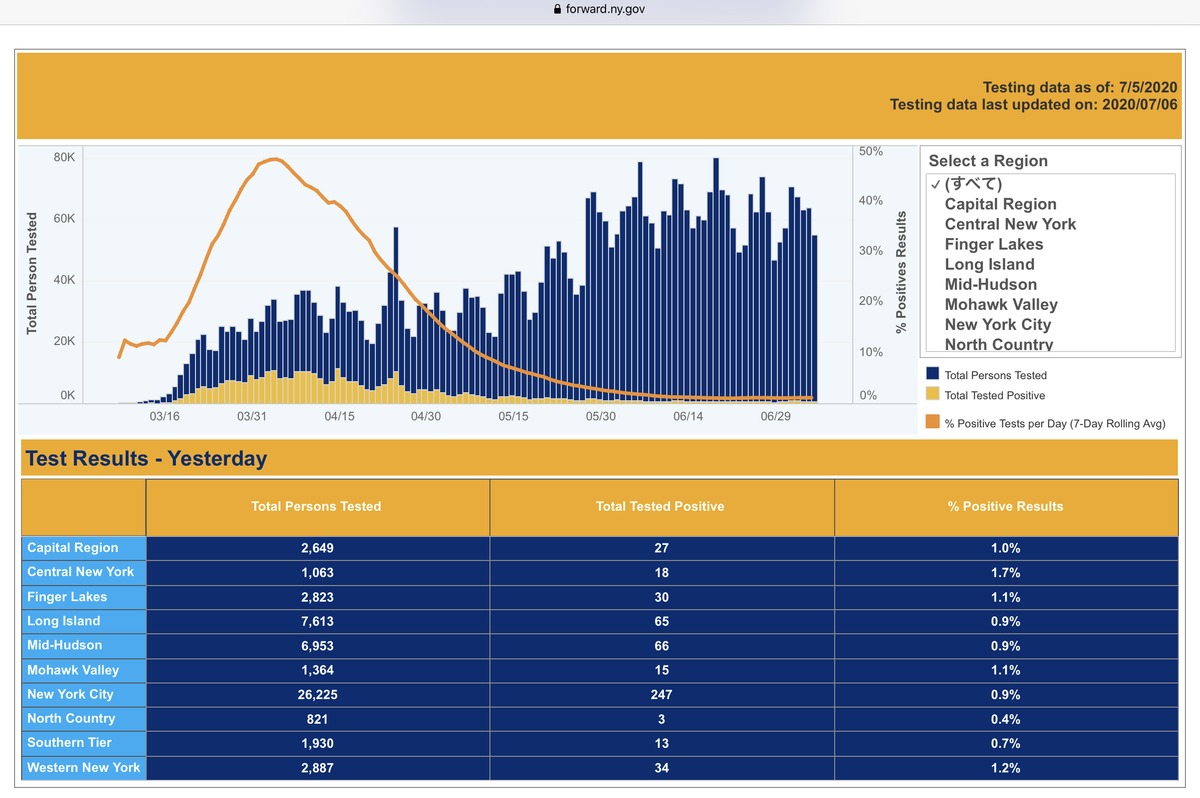Image resolution: width=1200 pixels, height=798 pixels.
Task: Click the 7,613 persons tested cell
Action: click(x=317, y=621)
